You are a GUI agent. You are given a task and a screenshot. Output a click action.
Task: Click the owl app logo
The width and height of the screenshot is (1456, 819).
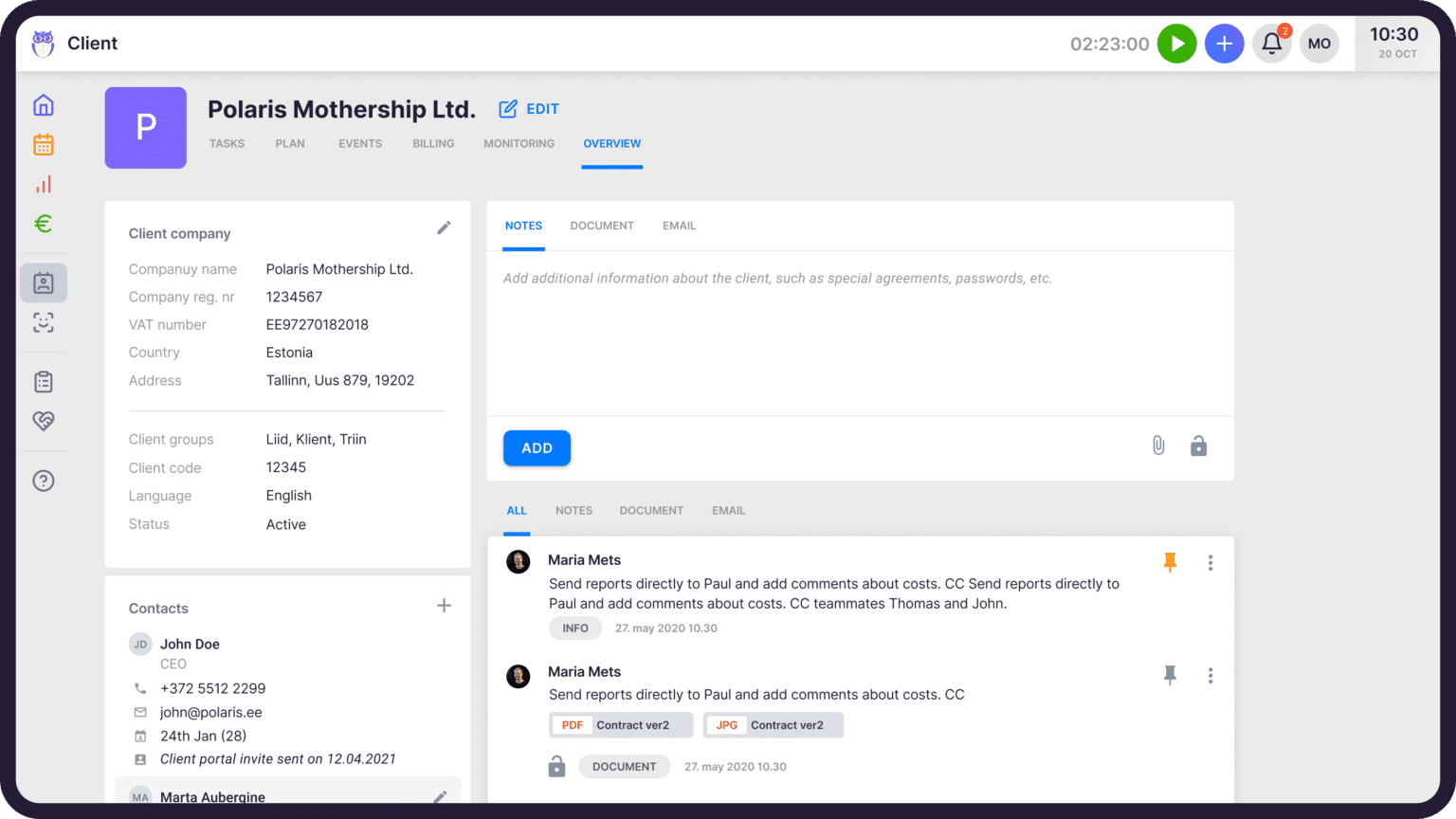coord(44,44)
